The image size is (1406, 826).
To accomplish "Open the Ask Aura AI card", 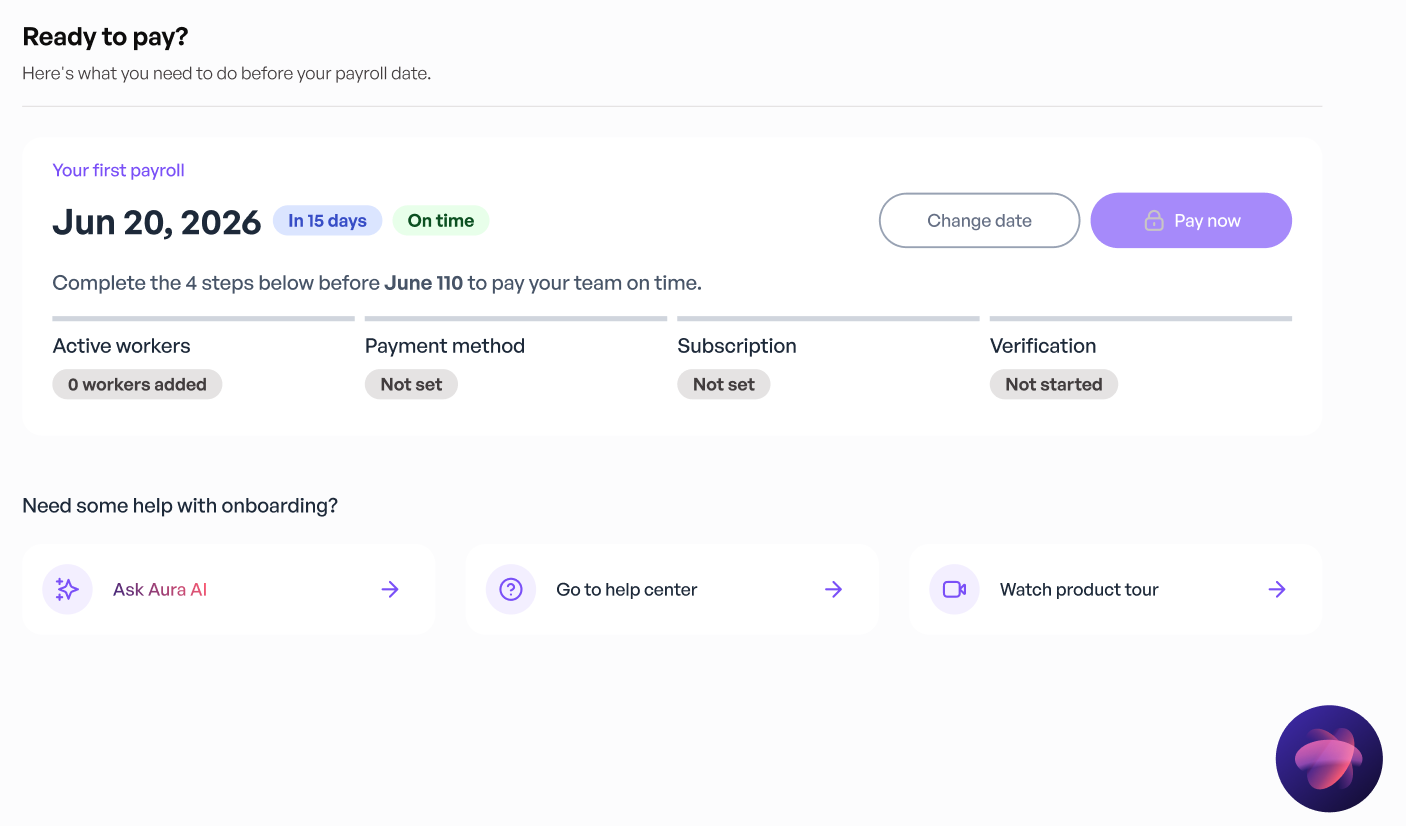I will (228, 589).
